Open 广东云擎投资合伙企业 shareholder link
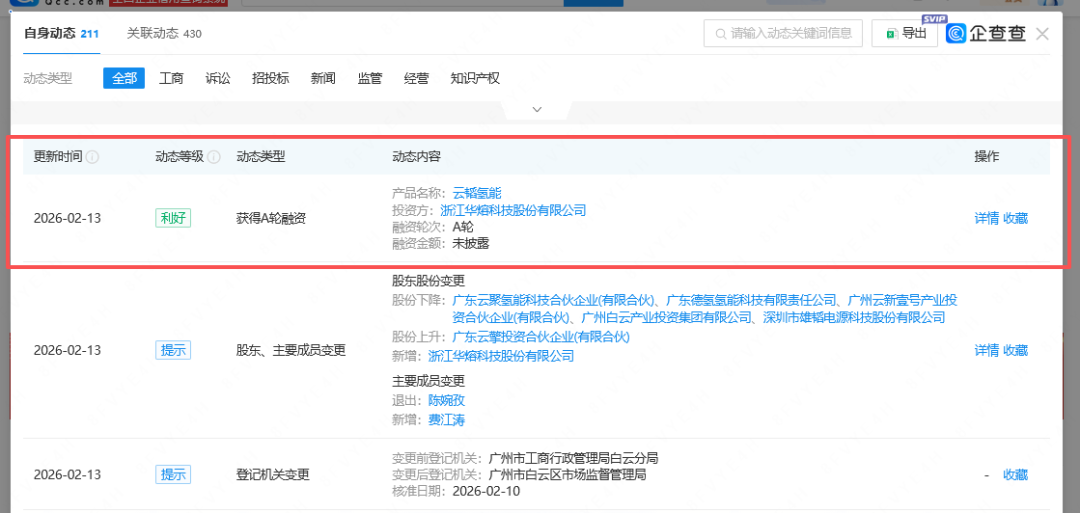The width and height of the screenshot is (1080, 513). pos(541,337)
